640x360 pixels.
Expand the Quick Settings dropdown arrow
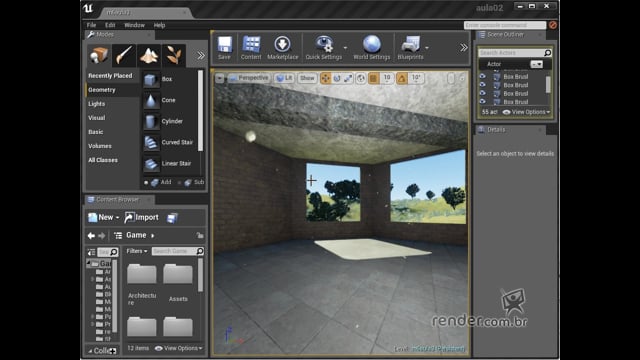345,48
